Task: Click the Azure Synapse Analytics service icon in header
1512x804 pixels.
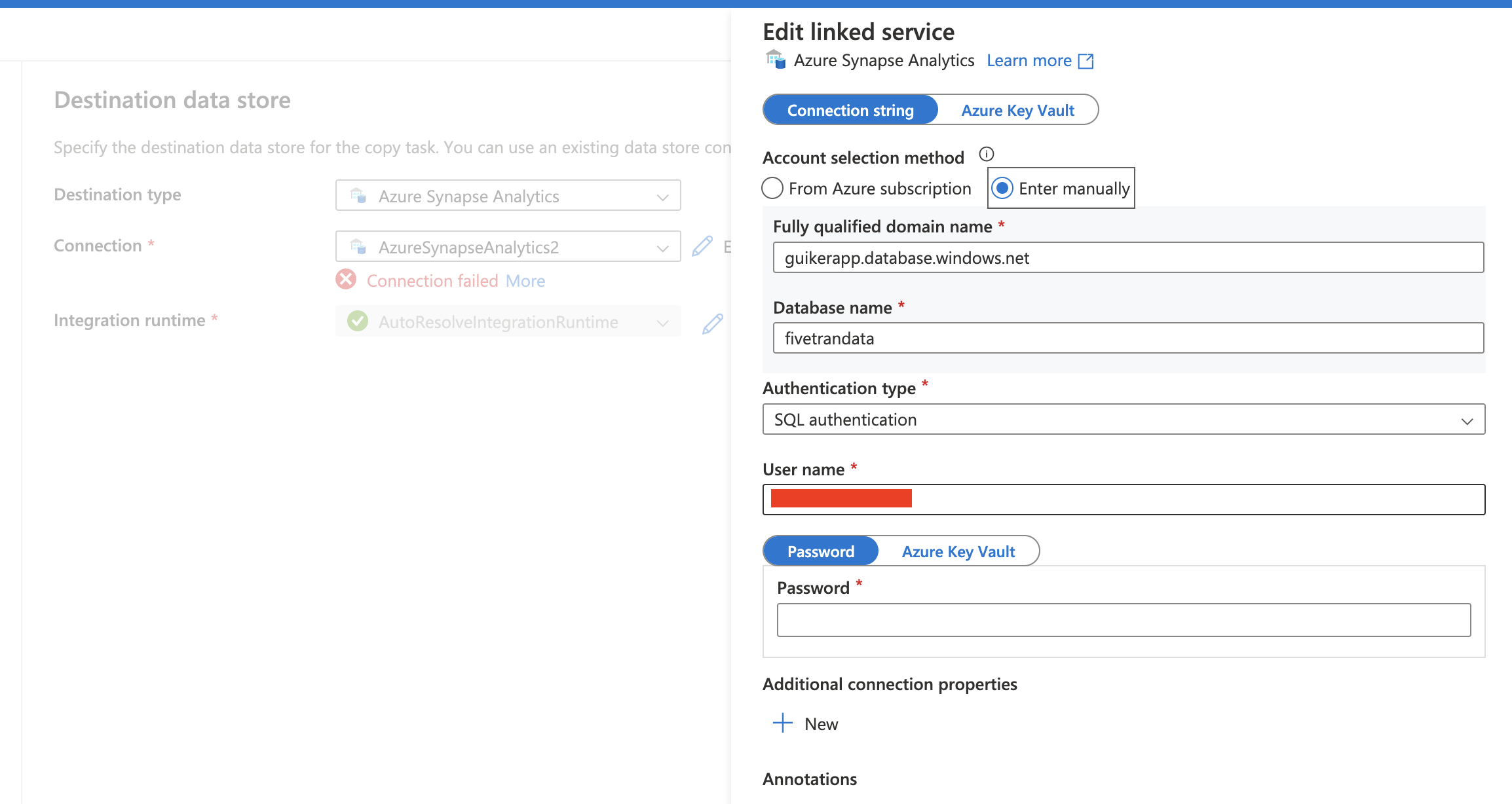Action: click(776, 60)
